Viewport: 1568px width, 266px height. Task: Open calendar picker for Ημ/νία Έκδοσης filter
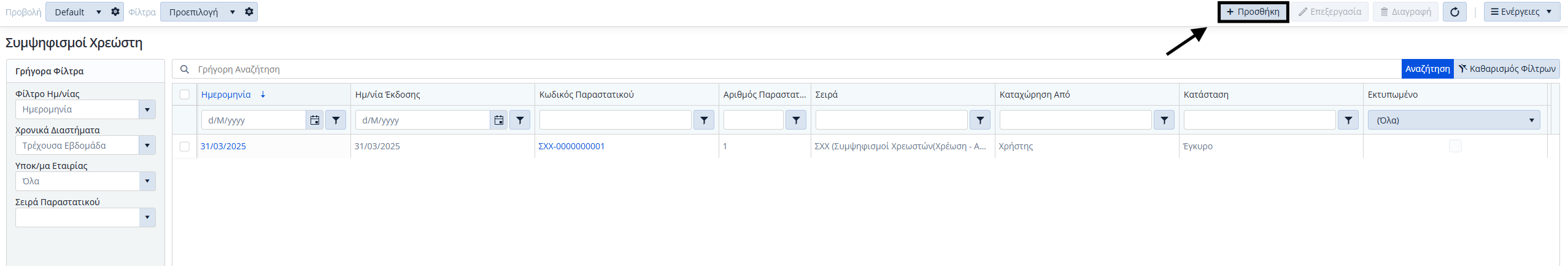tap(499, 120)
